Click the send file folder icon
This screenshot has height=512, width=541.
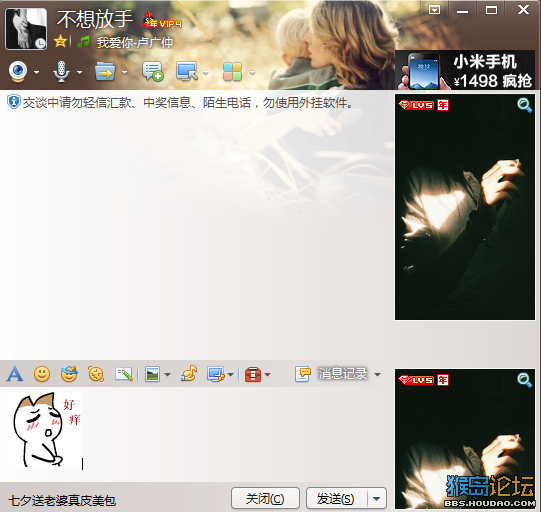pyautogui.click(x=105, y=71)
